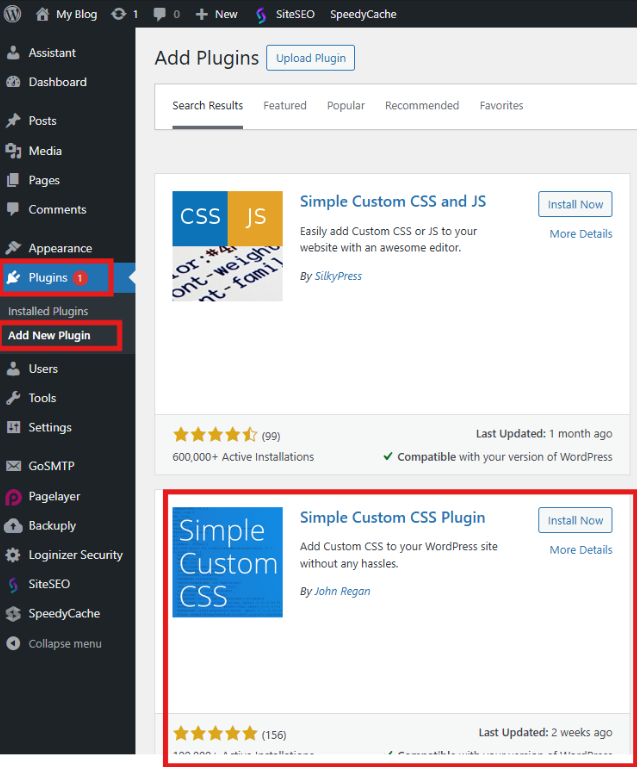The width and height of the screenshot is (637, 768).
Task: Open the Recommended plugins tab
Action: (422, 105)
